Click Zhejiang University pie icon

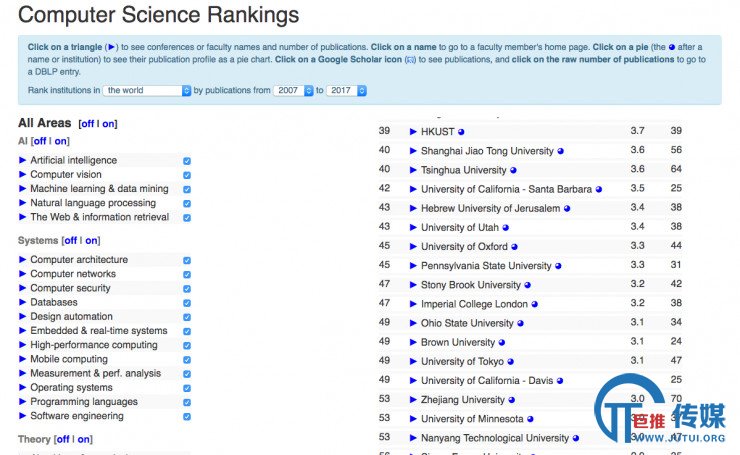(512, 400)
